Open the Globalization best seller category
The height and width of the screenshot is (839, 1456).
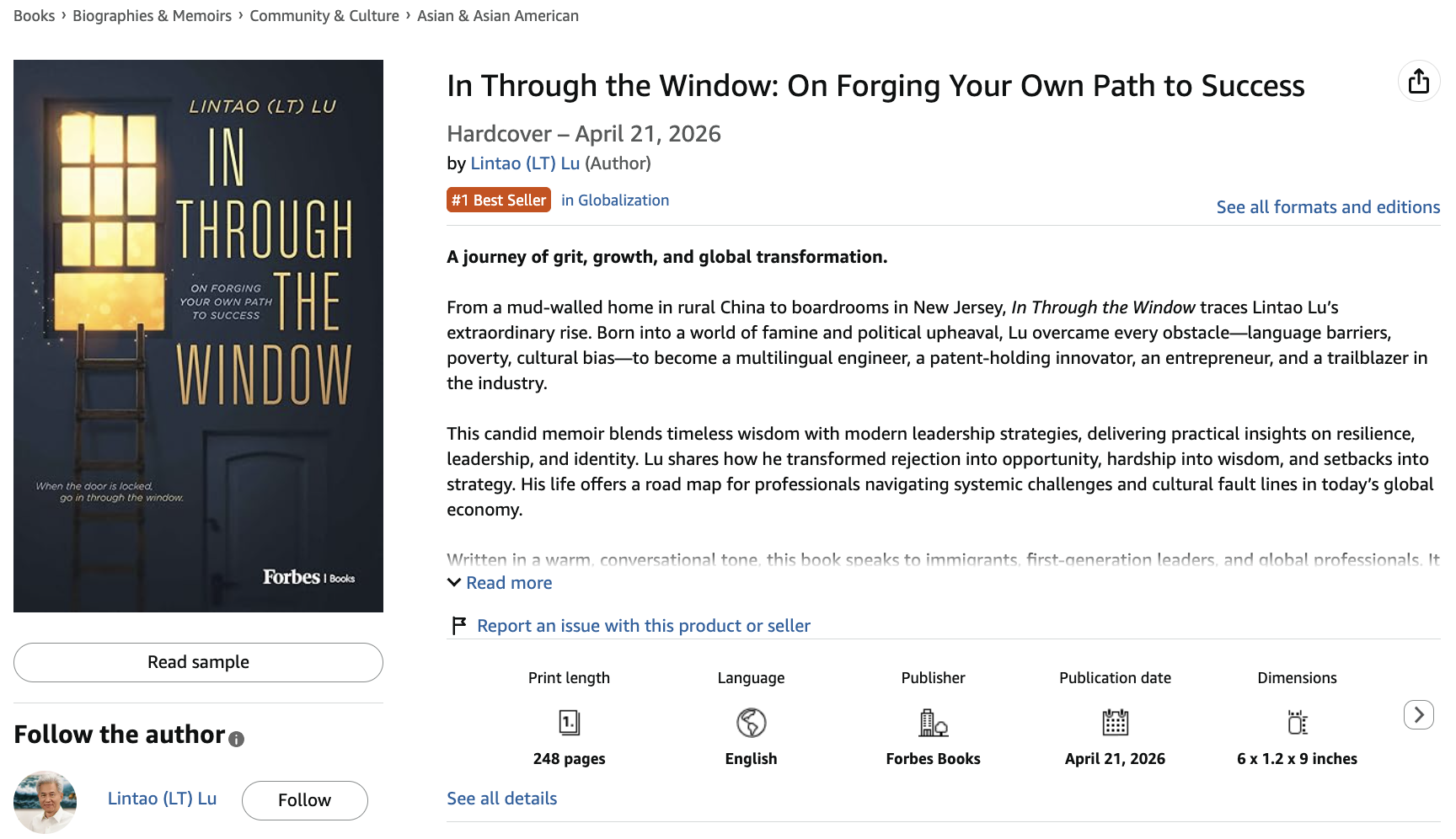pyautogui.click(x=615, y=200)
